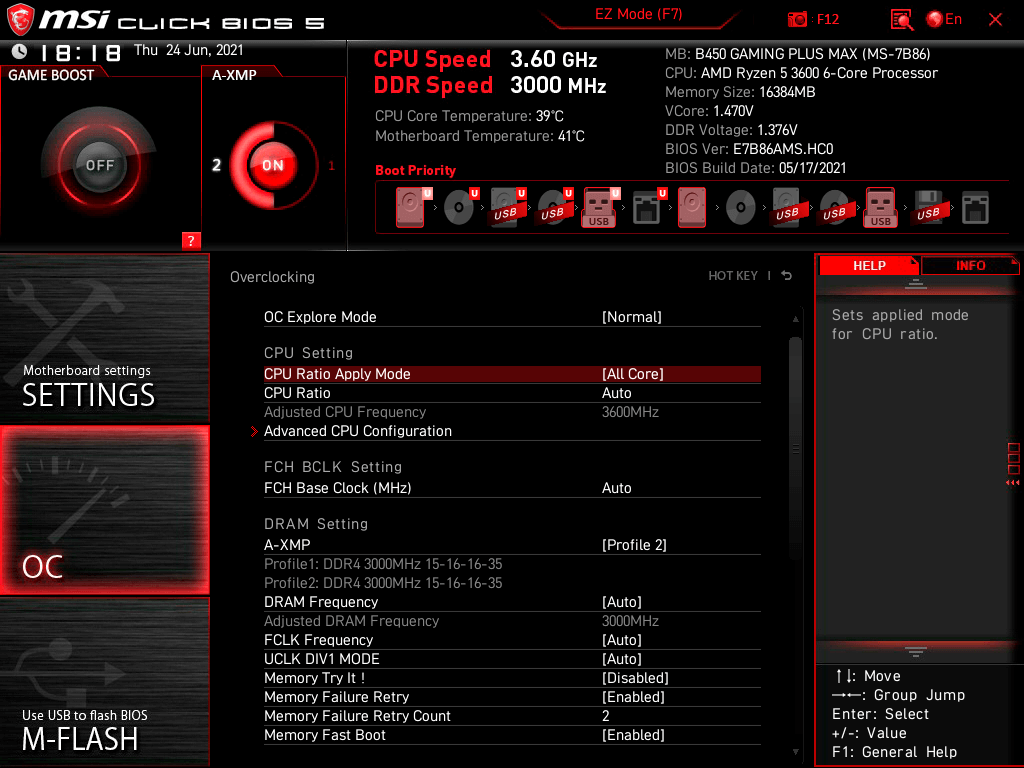
Task: Toggle the GAME BOOST knob currently OFF
Action: pyautogui.click(x=99, y=165)
